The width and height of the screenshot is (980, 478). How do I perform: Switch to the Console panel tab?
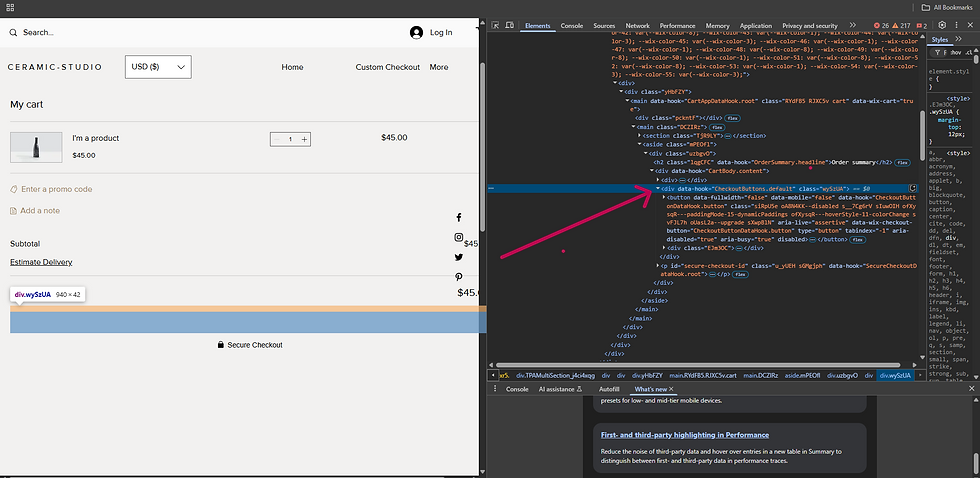tap(571, 26)
